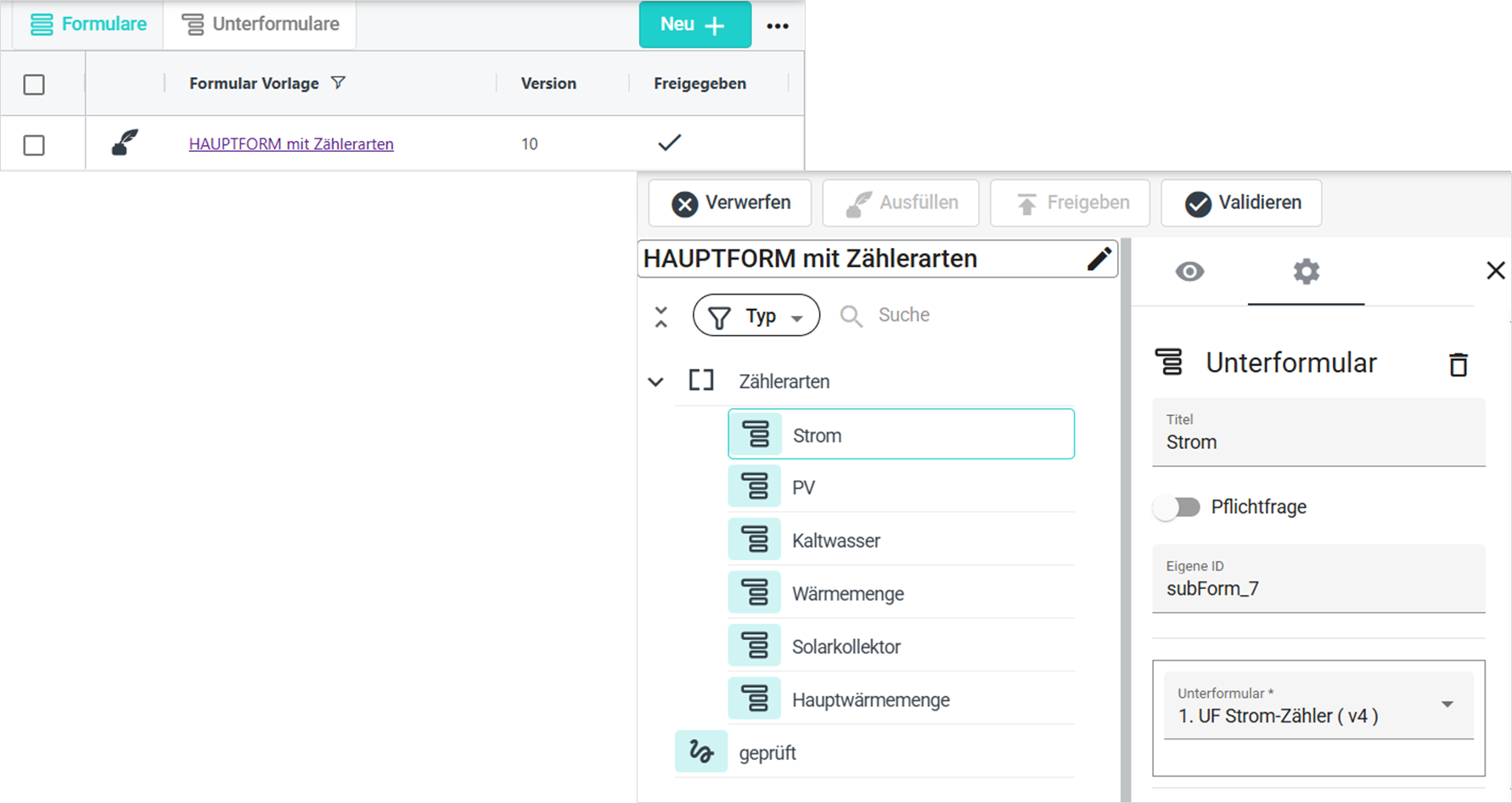Edit the form title with pencil icon
Screen dimensions: 1512x803
click(1099, 259)
